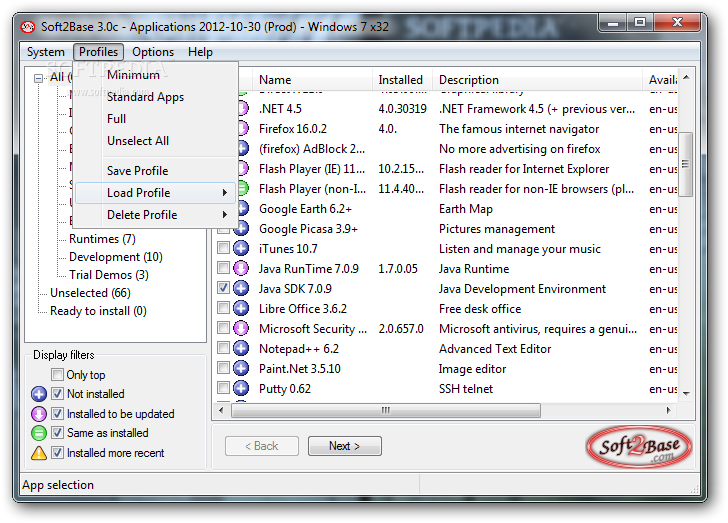Click the yellow warning Installed more recent icon
The height and width of the screenshot is (523, 728).
[39, 452]
